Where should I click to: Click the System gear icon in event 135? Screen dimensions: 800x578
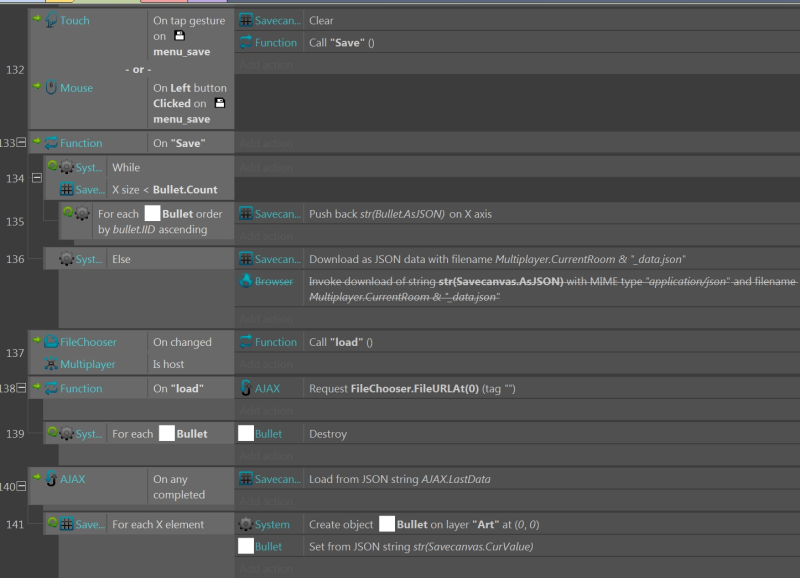[x=82, y=213]
